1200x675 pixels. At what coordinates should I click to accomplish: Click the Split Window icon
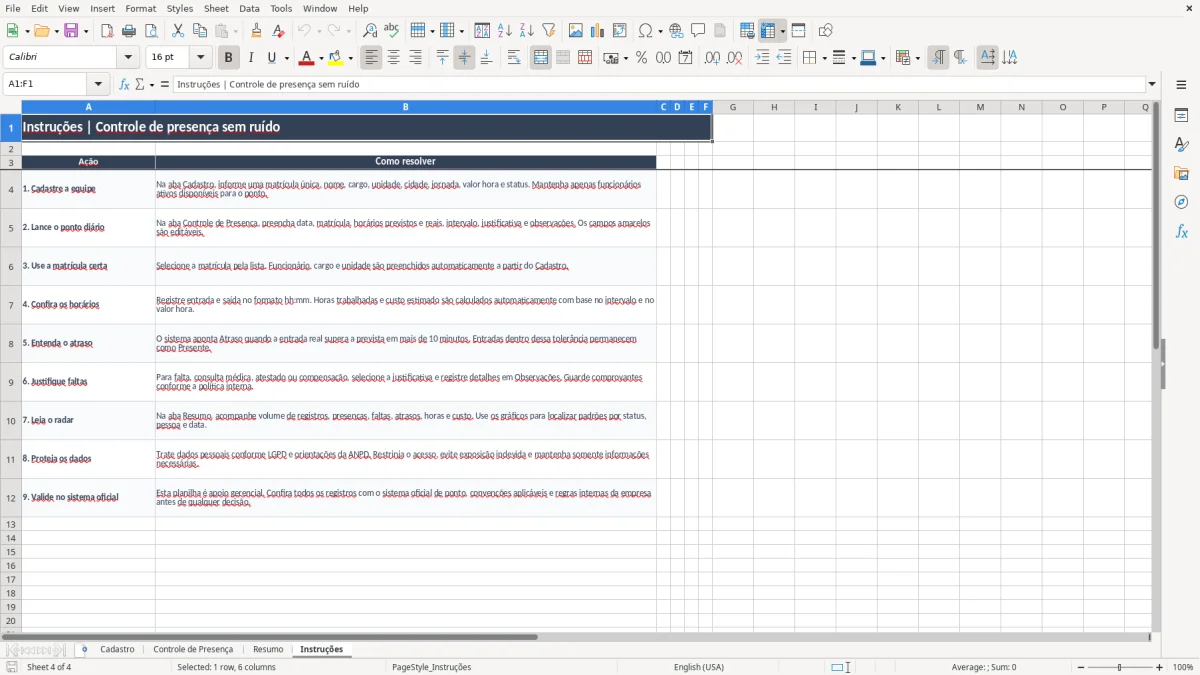coord(798,31)
